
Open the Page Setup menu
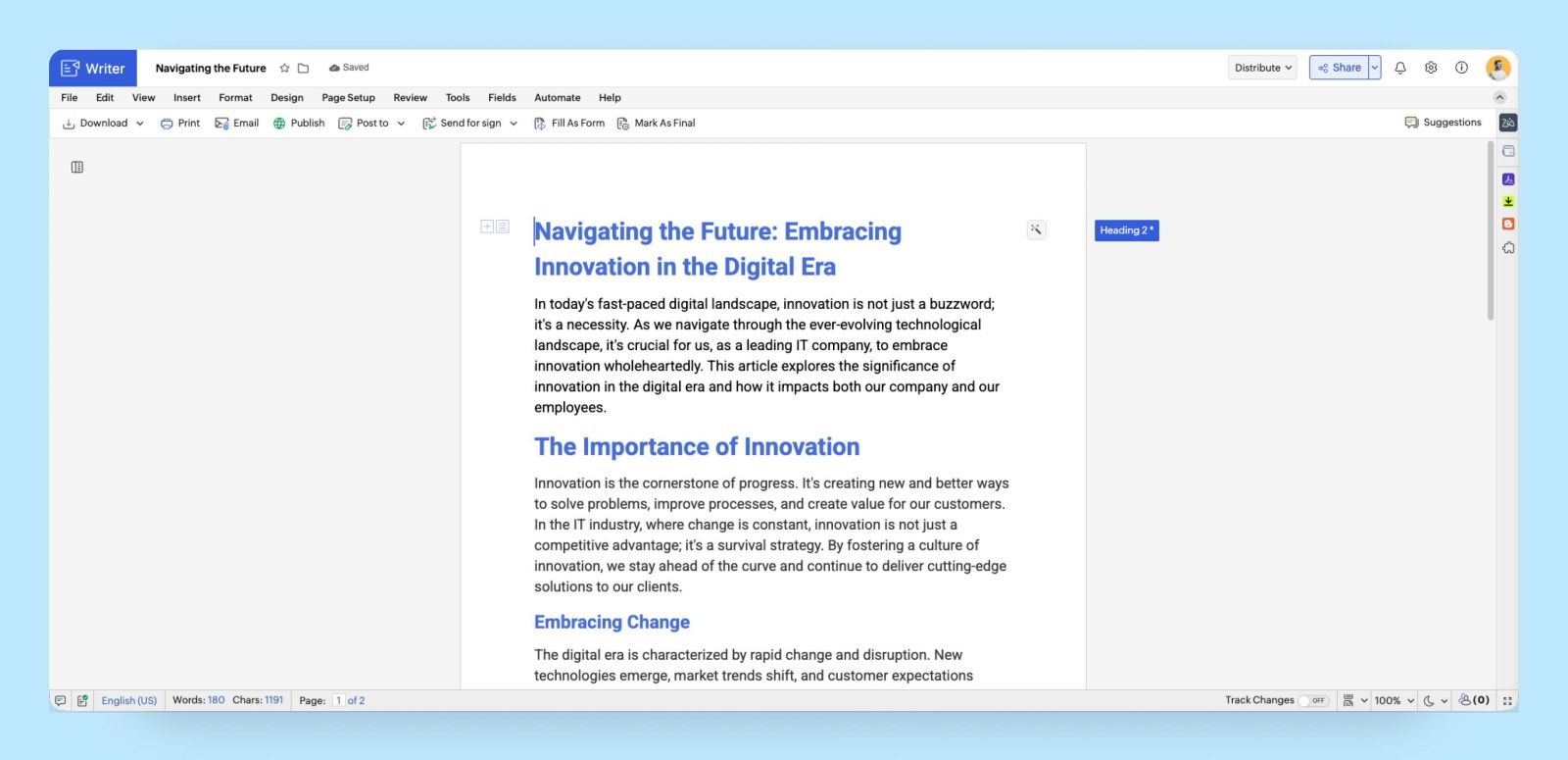tap(349, 98)
